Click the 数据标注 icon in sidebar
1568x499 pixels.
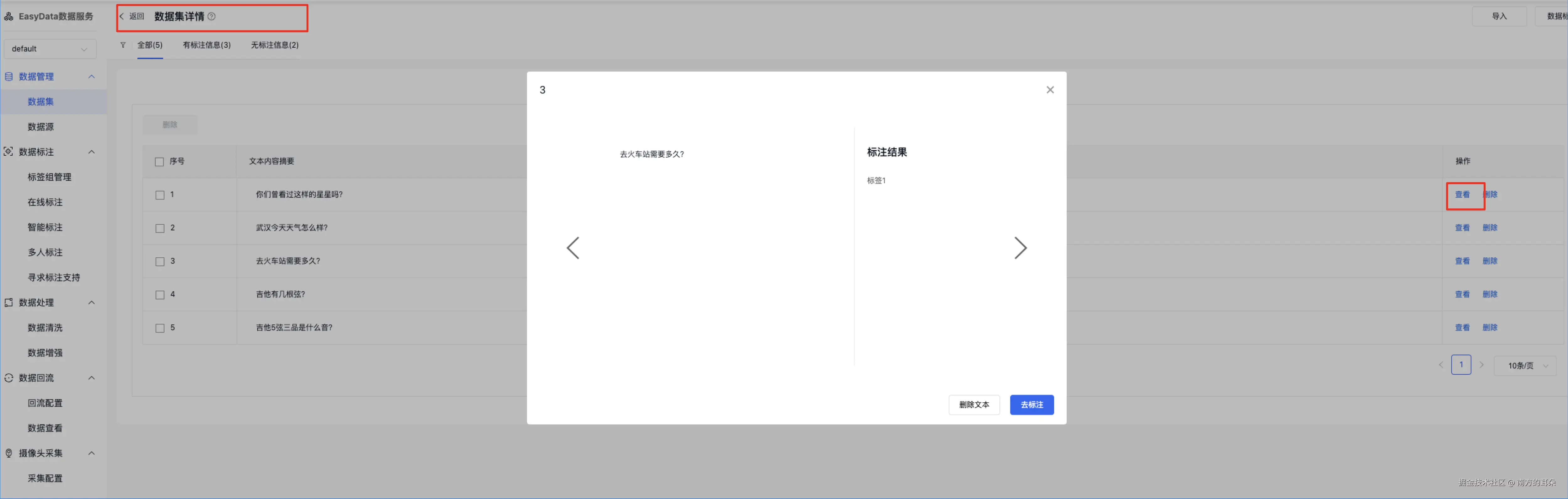pyautogui.click(x=8, y=152)
